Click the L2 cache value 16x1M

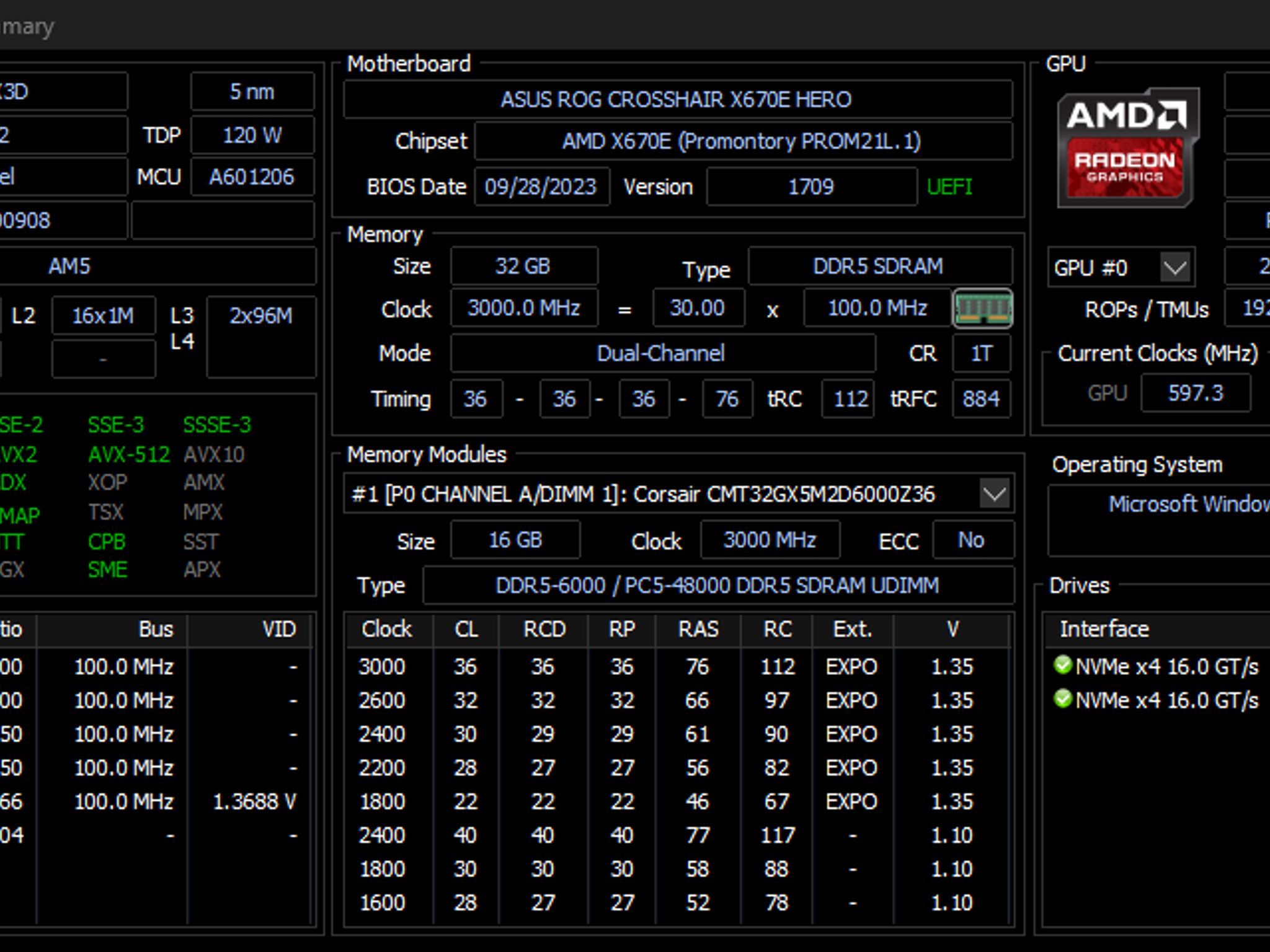coord(103,316)
